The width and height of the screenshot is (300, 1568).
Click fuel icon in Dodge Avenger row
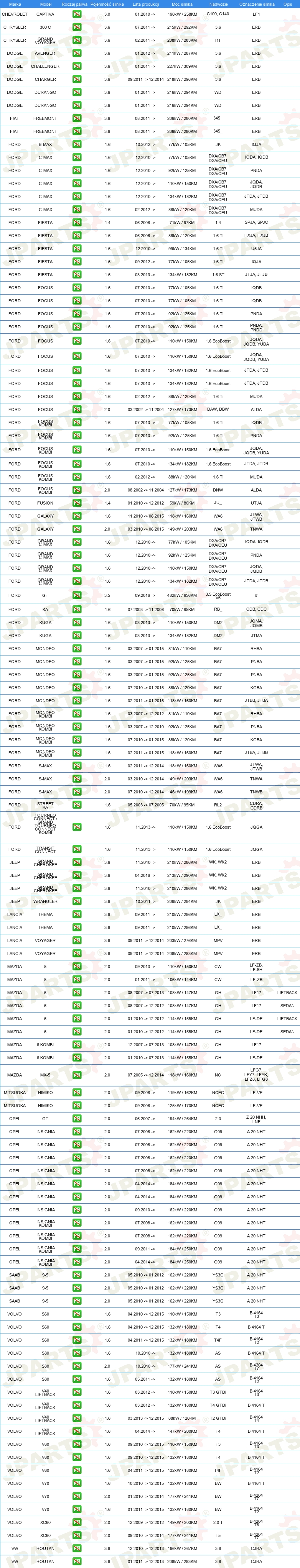point(77,54)
